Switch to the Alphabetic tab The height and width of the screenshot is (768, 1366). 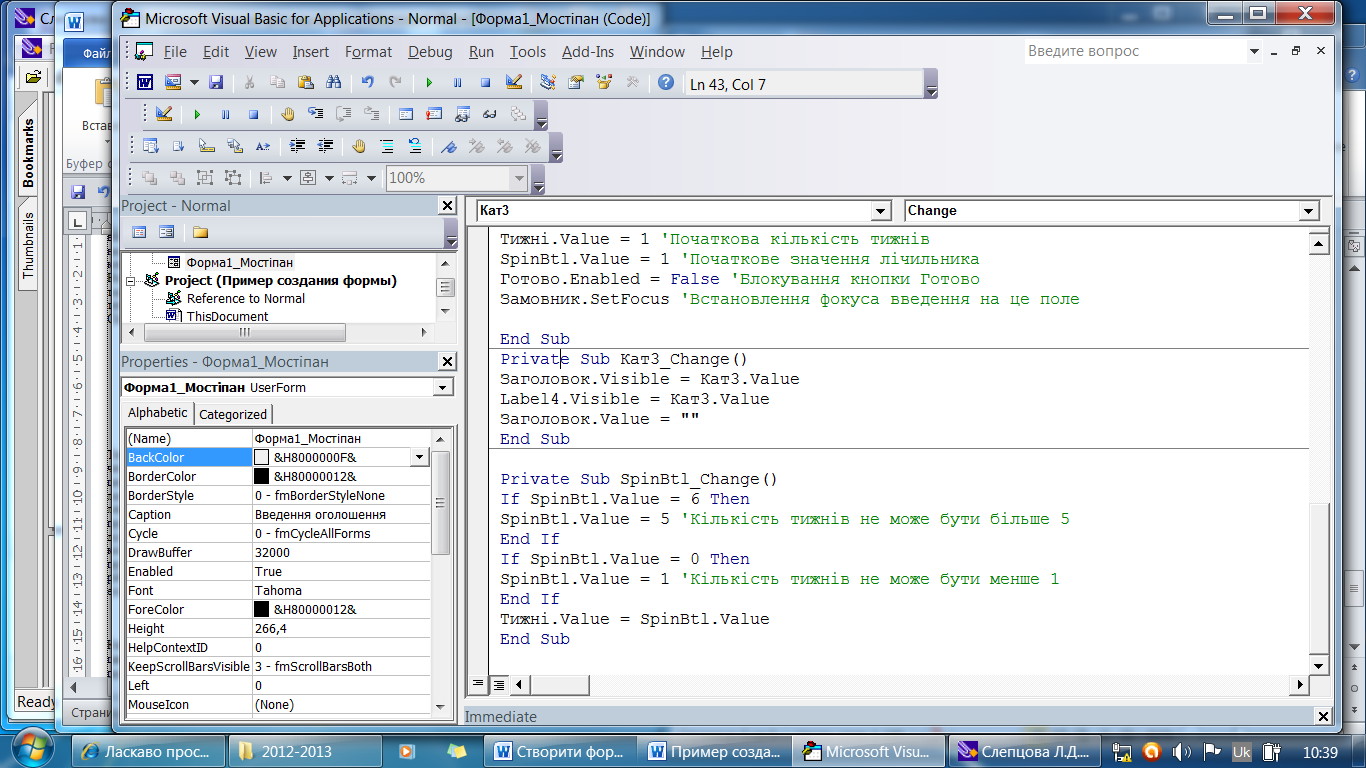pos(157,412)
